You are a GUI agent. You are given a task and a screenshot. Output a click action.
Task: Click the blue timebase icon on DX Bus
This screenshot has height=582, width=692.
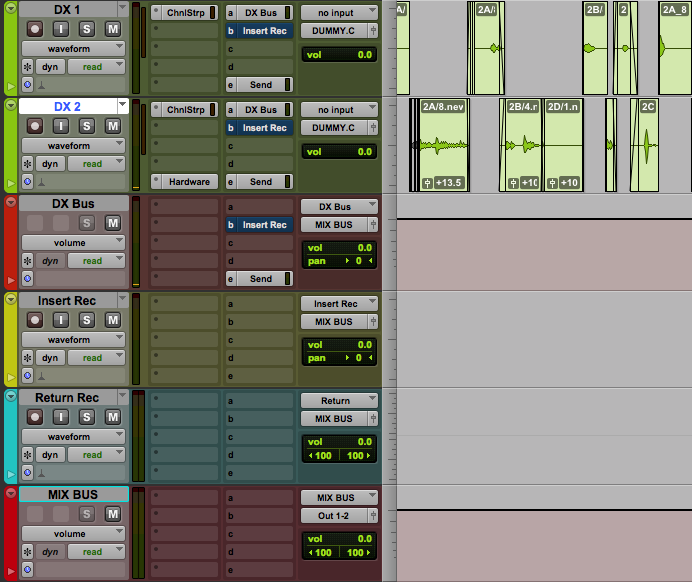pos(27,279)
